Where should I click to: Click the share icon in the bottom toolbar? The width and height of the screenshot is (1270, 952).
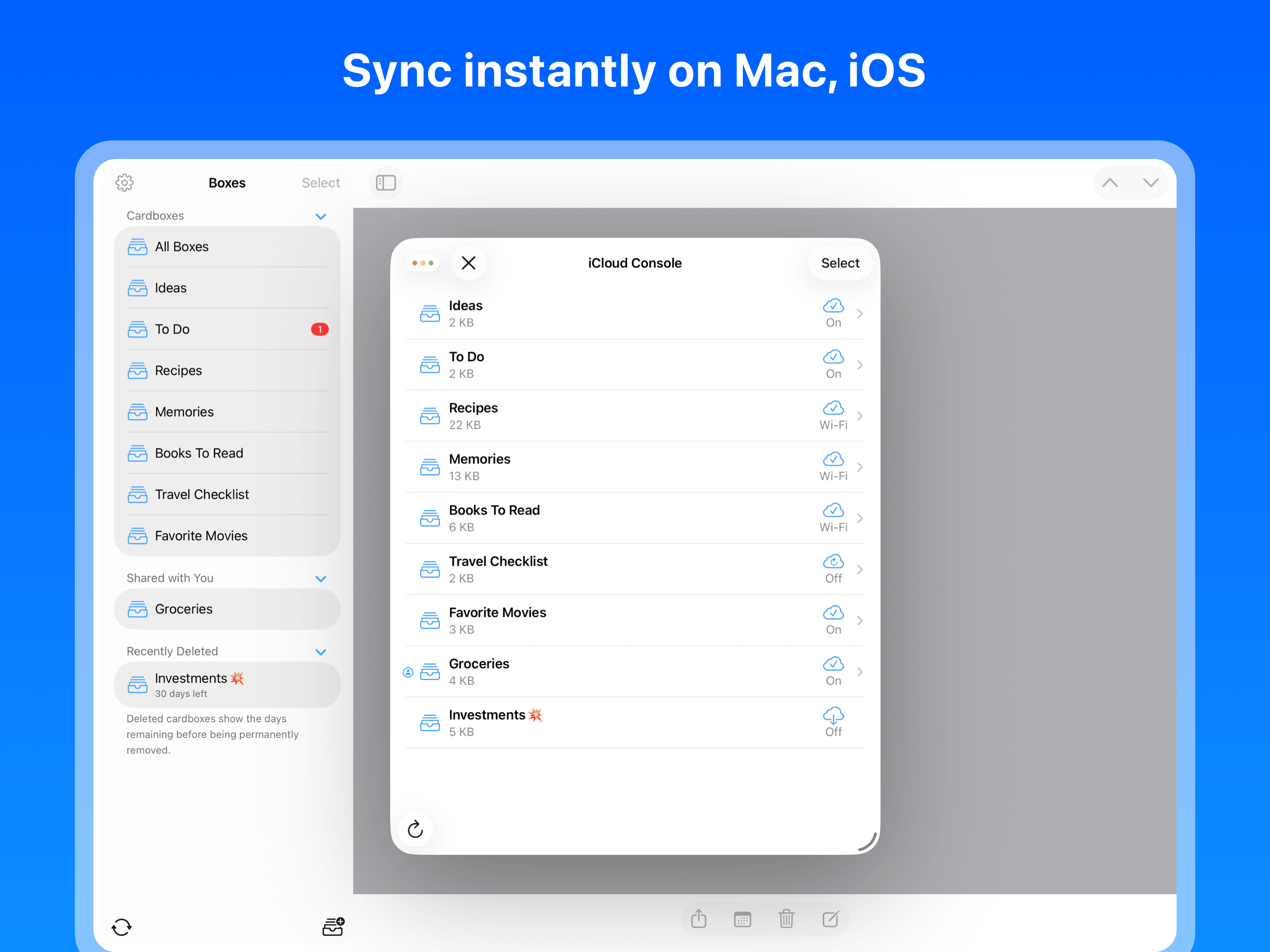[x=699, y=919]
